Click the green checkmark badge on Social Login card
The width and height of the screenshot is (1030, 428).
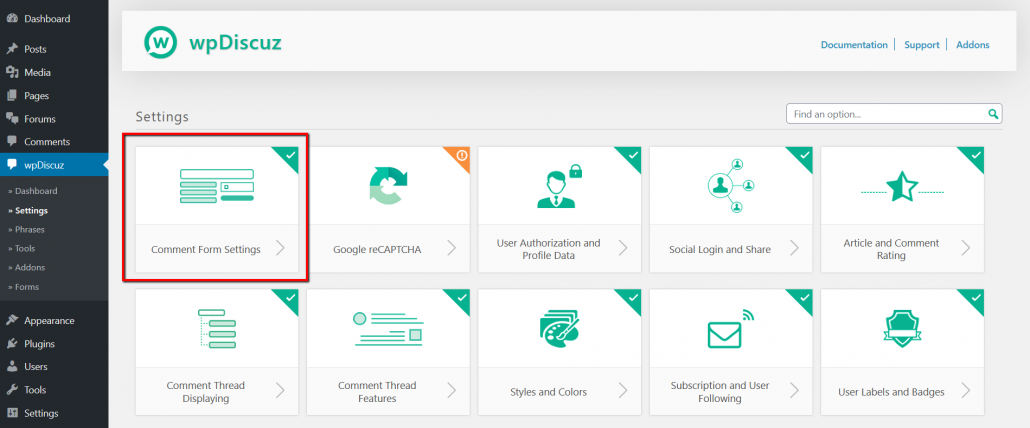[805, 155]
